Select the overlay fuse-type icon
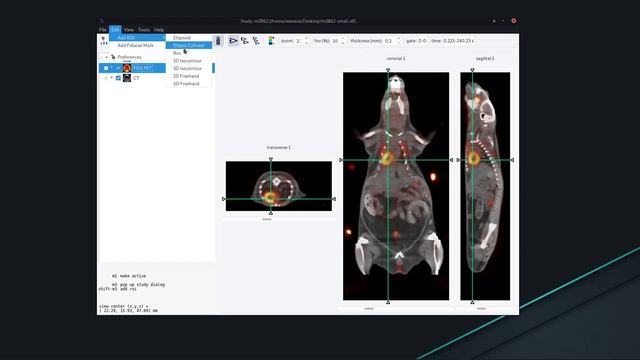 coord(245,41)
